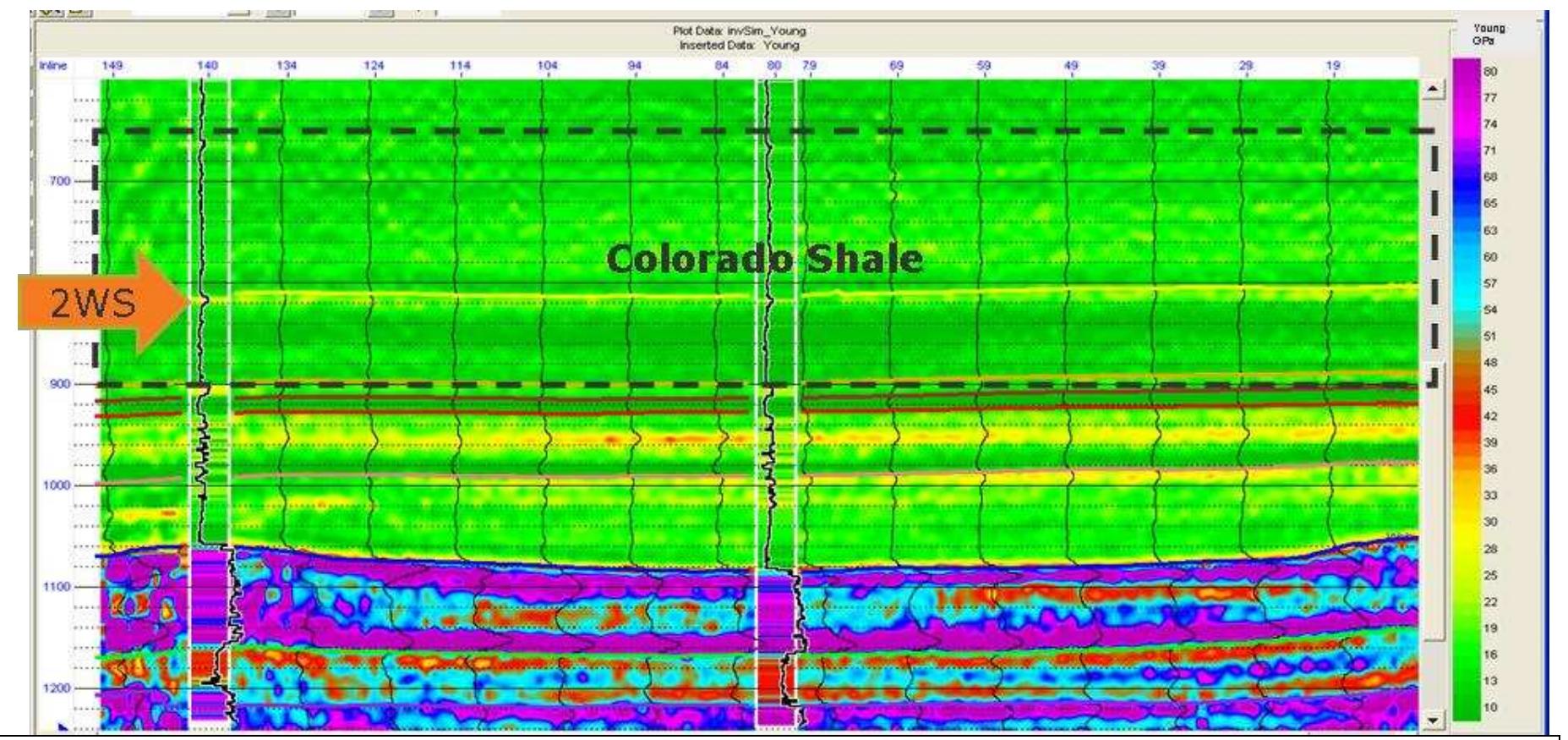Viewport: 1568px width, 740px height.
Task: Click the Plot Data invSim_Young title
Action: point(739,32)
